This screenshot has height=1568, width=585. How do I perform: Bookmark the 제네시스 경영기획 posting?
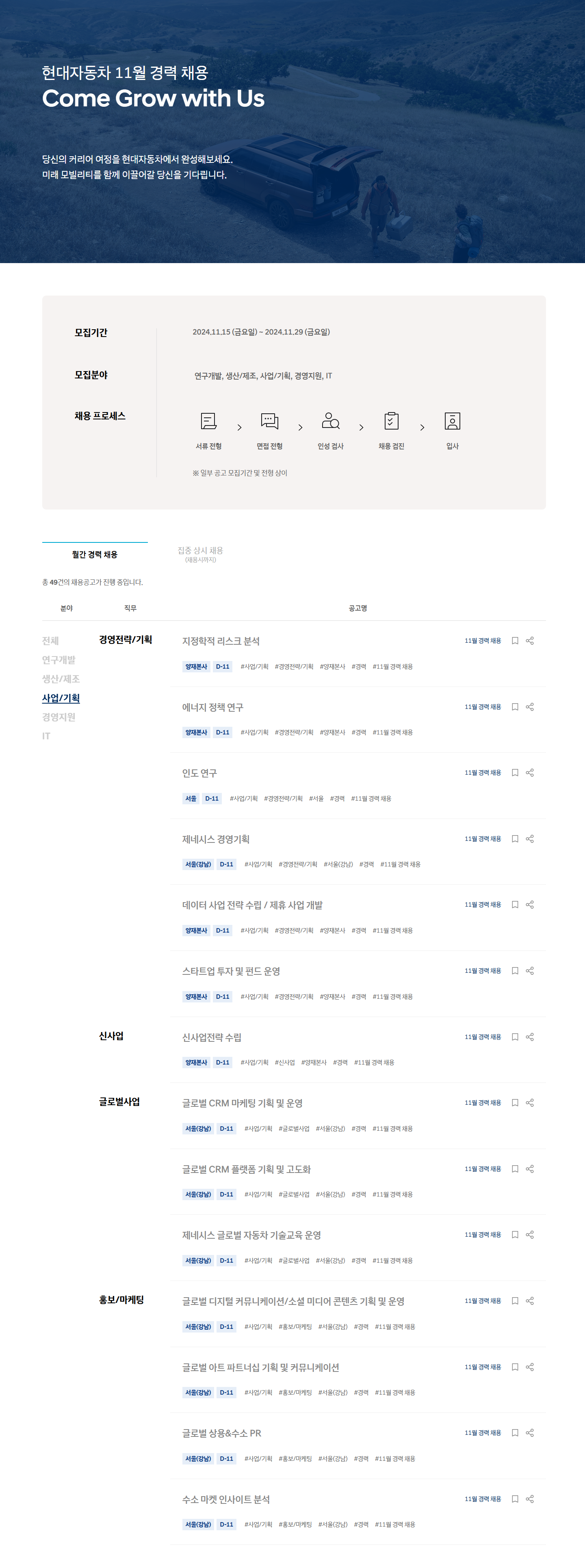[x=515, y=839]
